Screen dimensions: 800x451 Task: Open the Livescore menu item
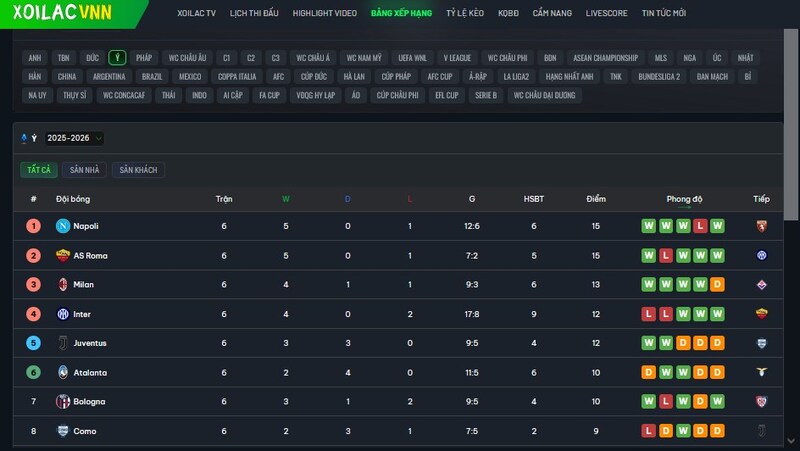click(x=606, y=14)
